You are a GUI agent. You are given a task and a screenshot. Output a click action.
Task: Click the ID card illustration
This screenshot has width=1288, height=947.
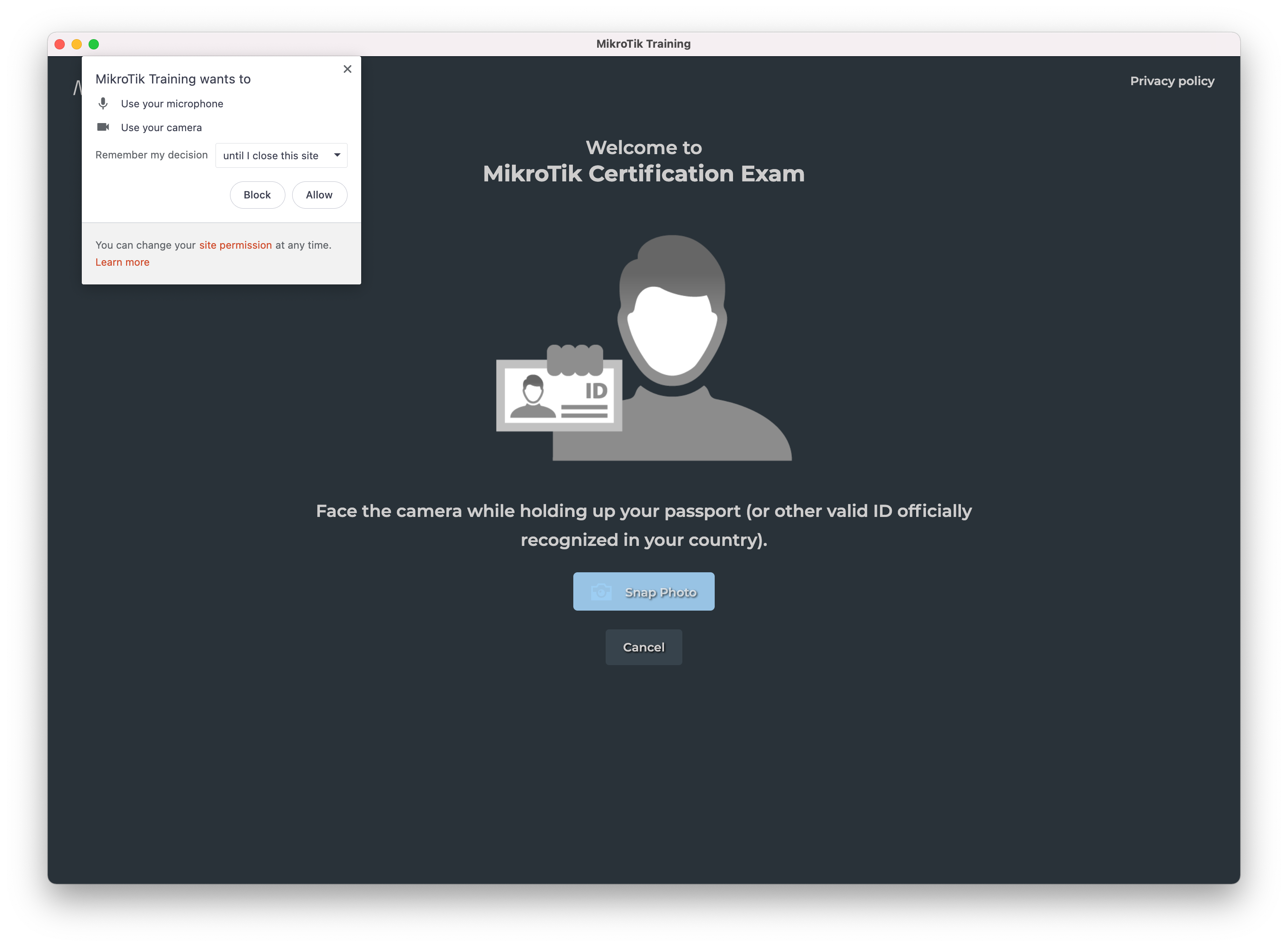pos(558,396)
